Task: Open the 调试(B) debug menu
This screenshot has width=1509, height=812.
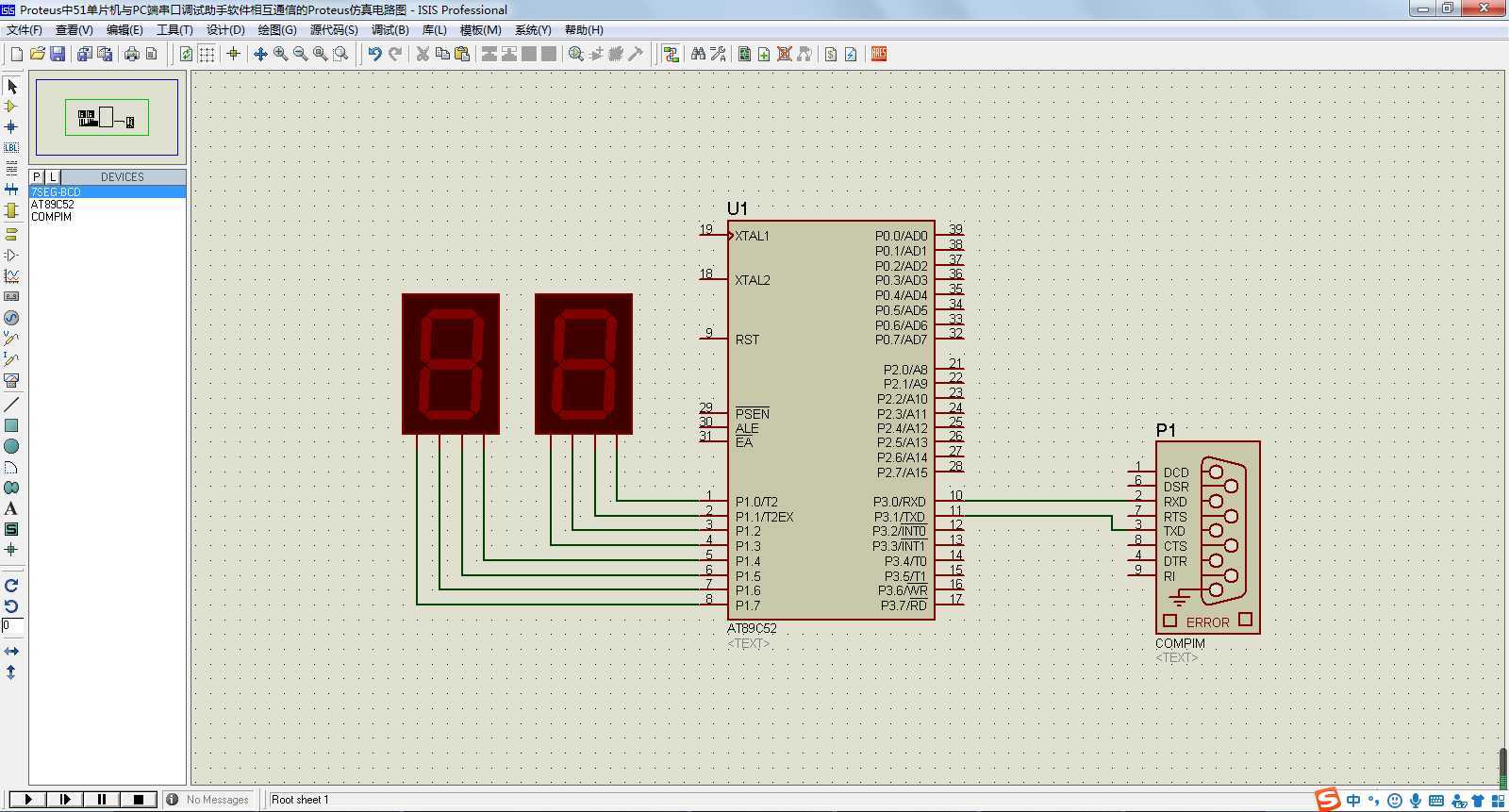Action: point(390,30)
